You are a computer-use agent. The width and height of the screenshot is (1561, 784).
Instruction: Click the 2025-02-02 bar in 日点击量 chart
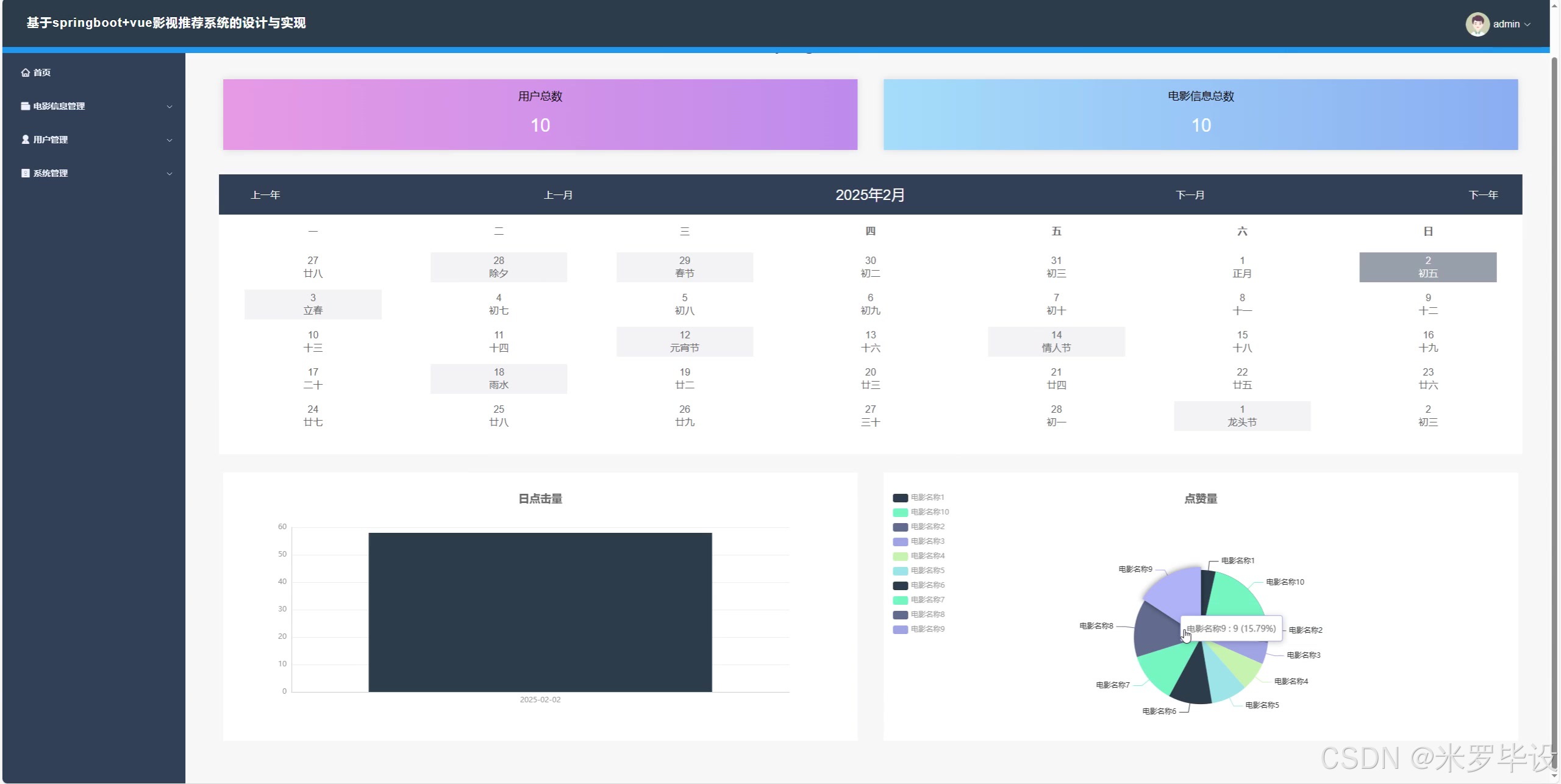click(x=540, y=612)
